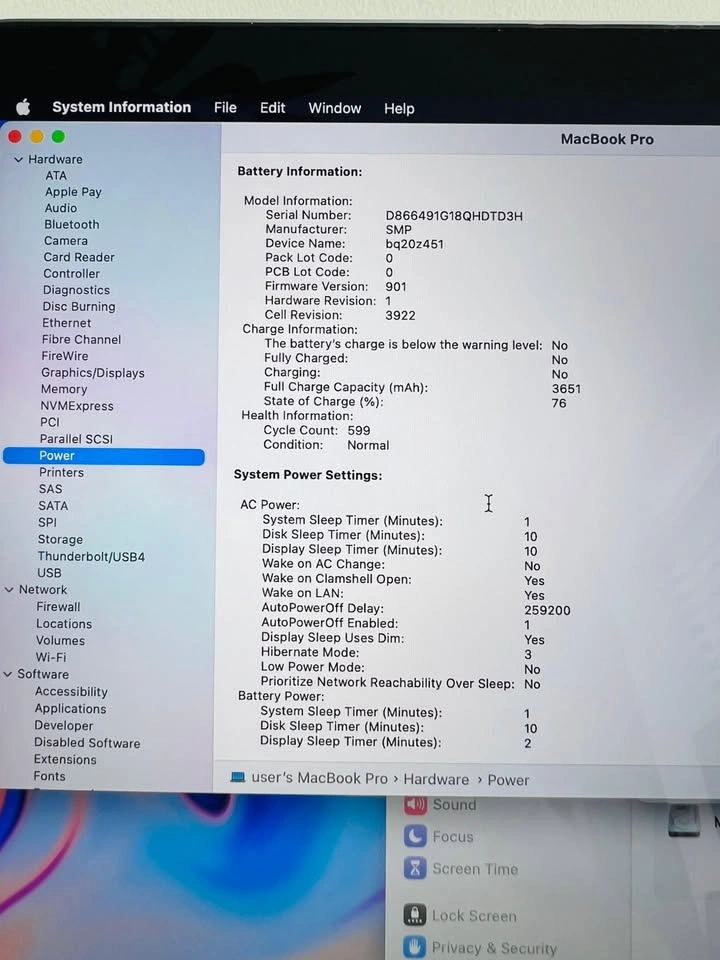Click the laptop icon in path bar
Viewport: 720px width, 960px height.
click(238, 778)
